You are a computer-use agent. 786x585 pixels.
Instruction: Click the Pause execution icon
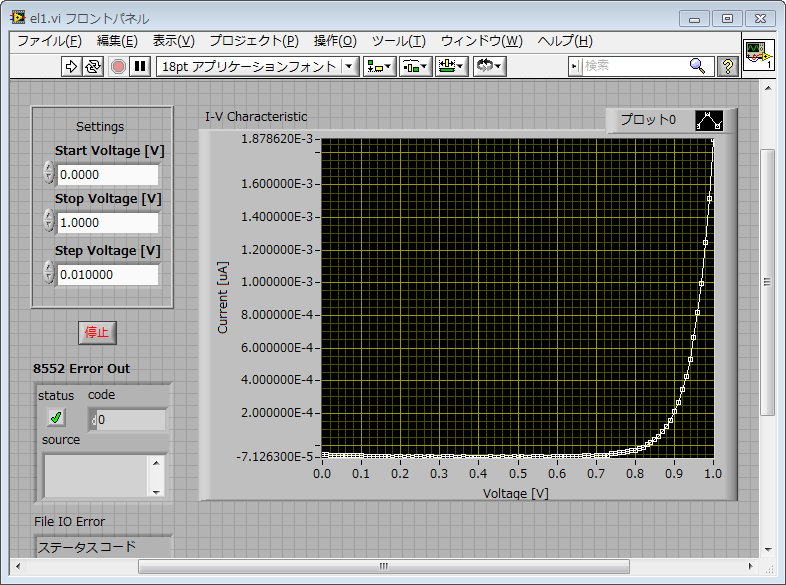[140, 66]
